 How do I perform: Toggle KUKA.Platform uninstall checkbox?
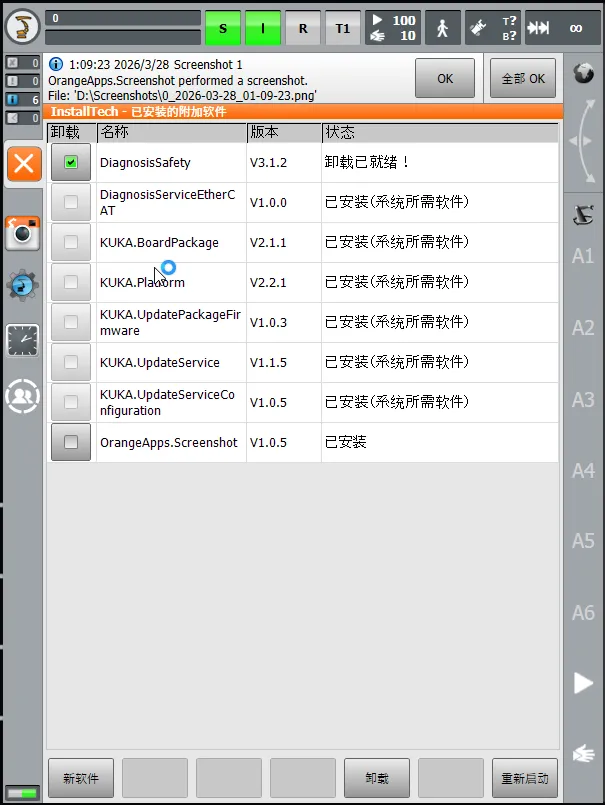[x=71, y=282]
